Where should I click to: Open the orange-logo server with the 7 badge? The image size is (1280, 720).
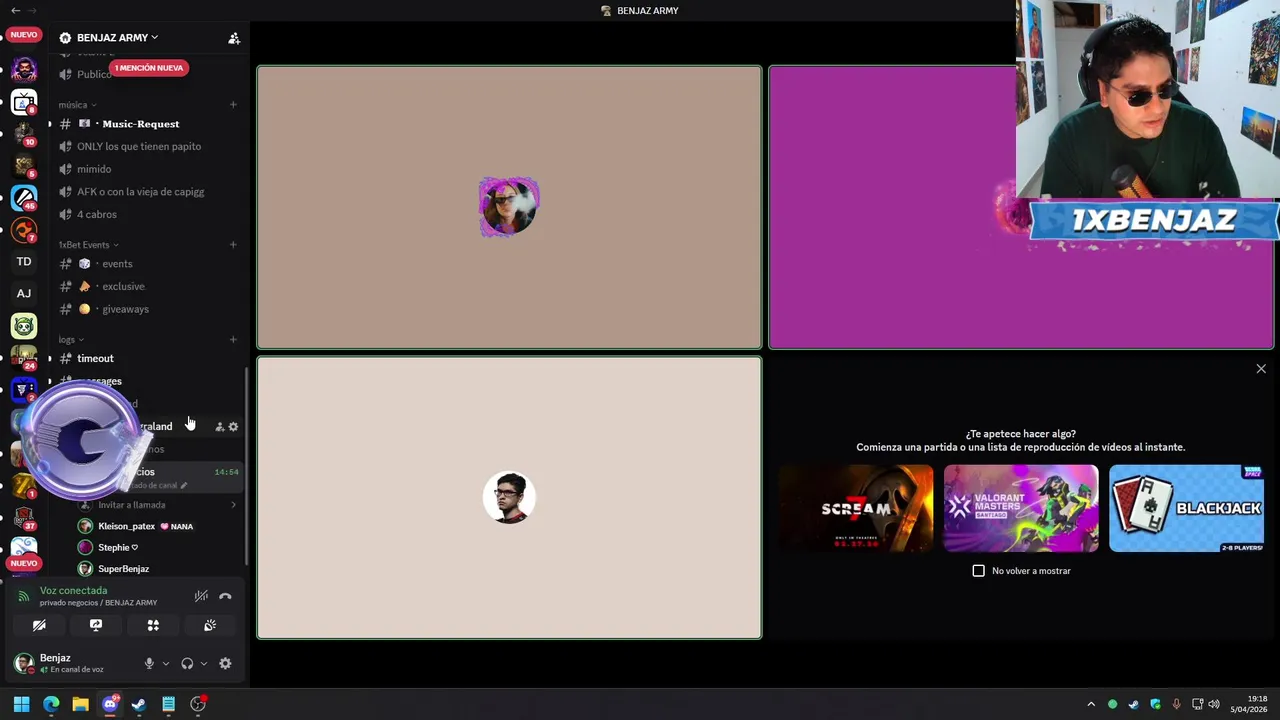[x=24, y=230]
